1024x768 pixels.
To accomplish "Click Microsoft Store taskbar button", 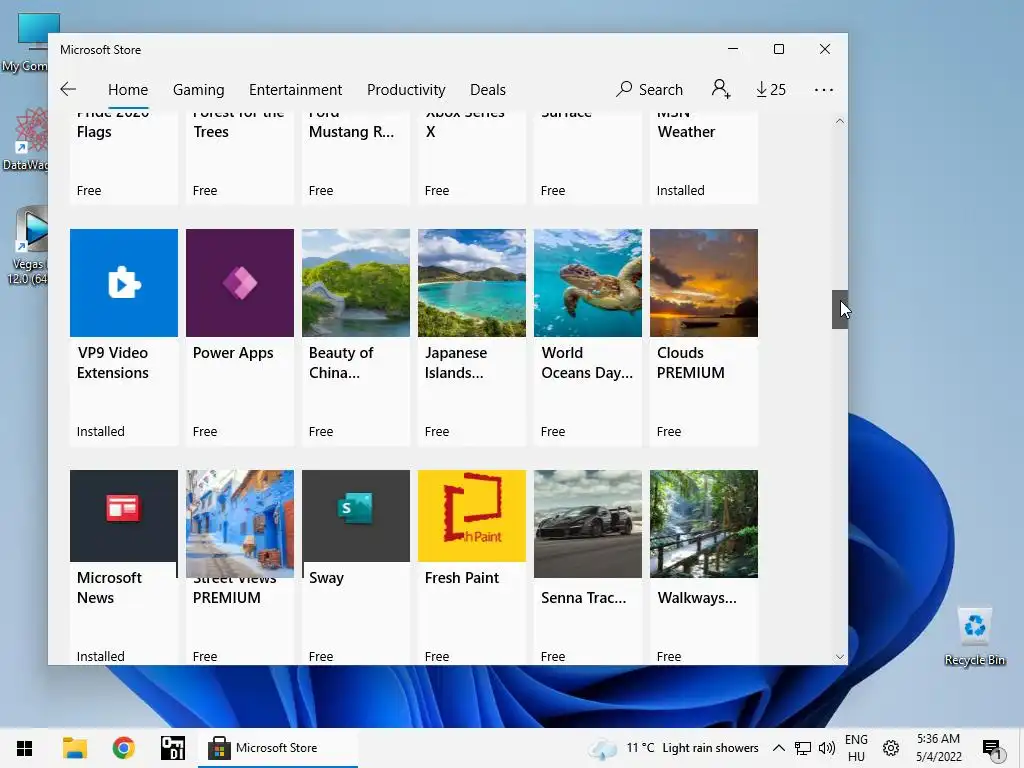I will (x=278, y=748).
